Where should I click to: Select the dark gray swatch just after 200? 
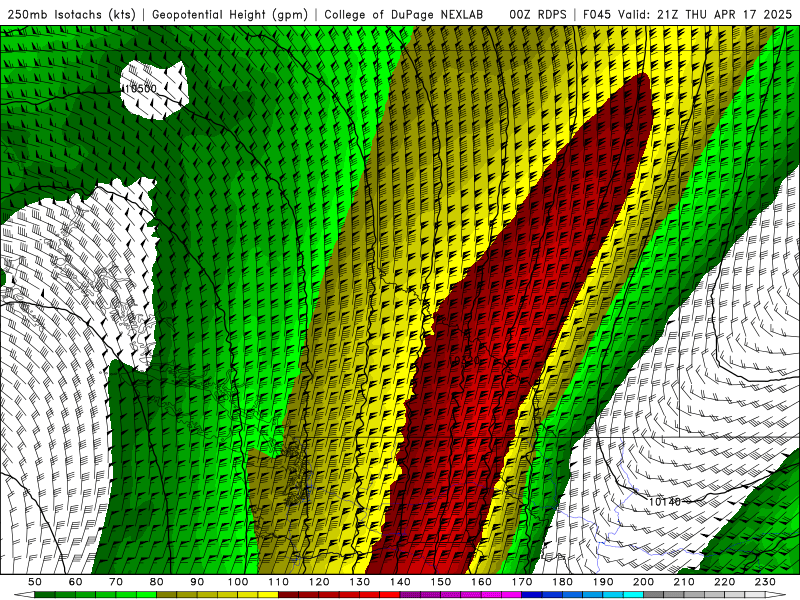point(654,594)
